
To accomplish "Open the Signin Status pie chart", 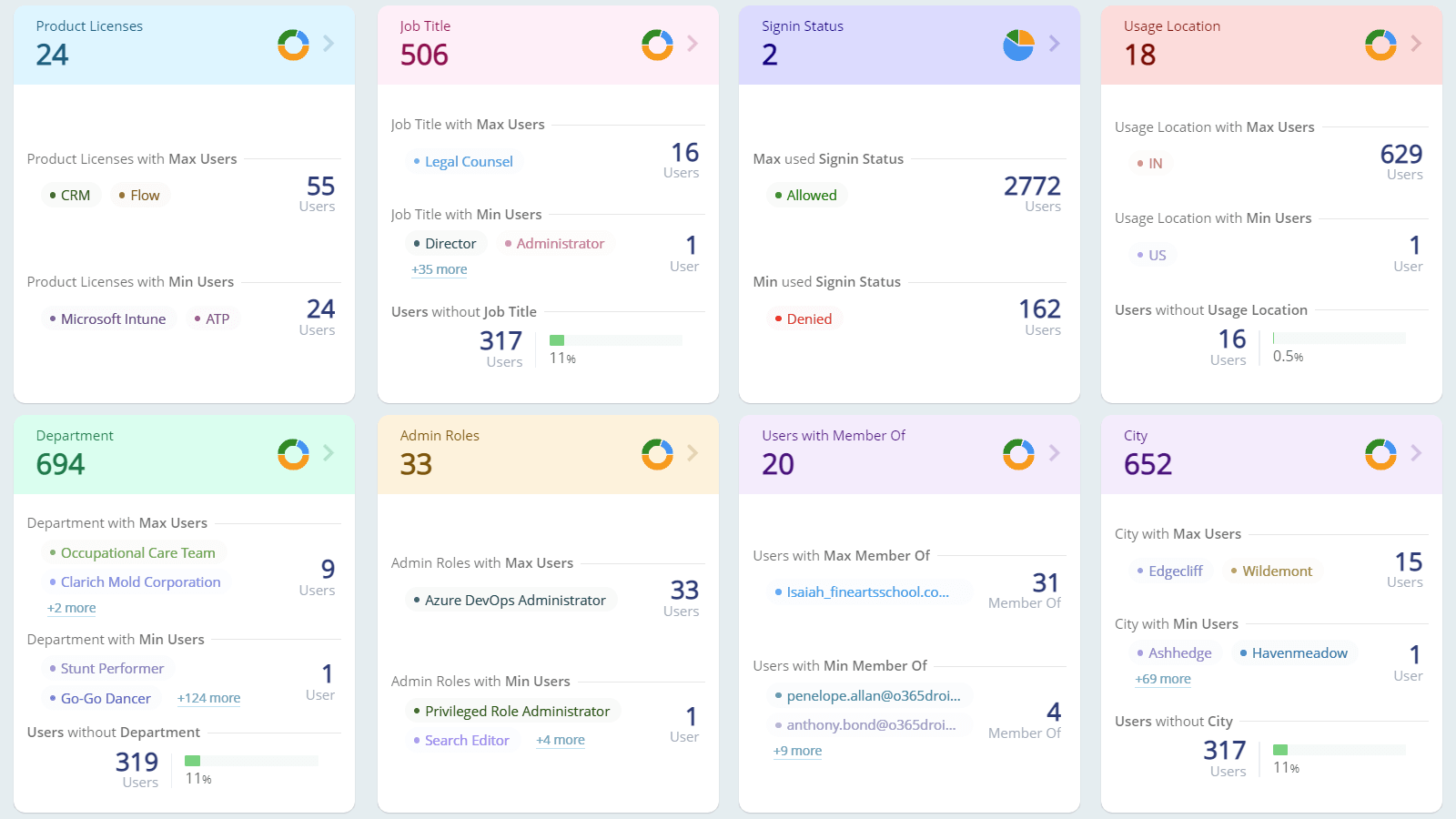I will tap(1018, 44).
